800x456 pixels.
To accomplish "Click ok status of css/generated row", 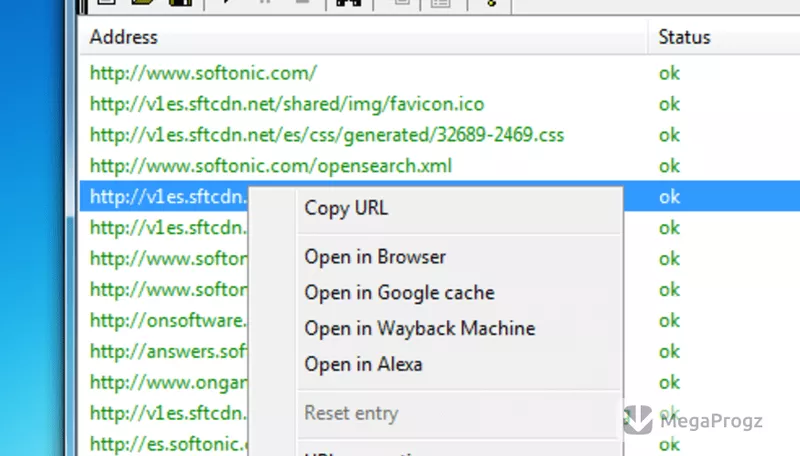I will click(x=669, y=135).
